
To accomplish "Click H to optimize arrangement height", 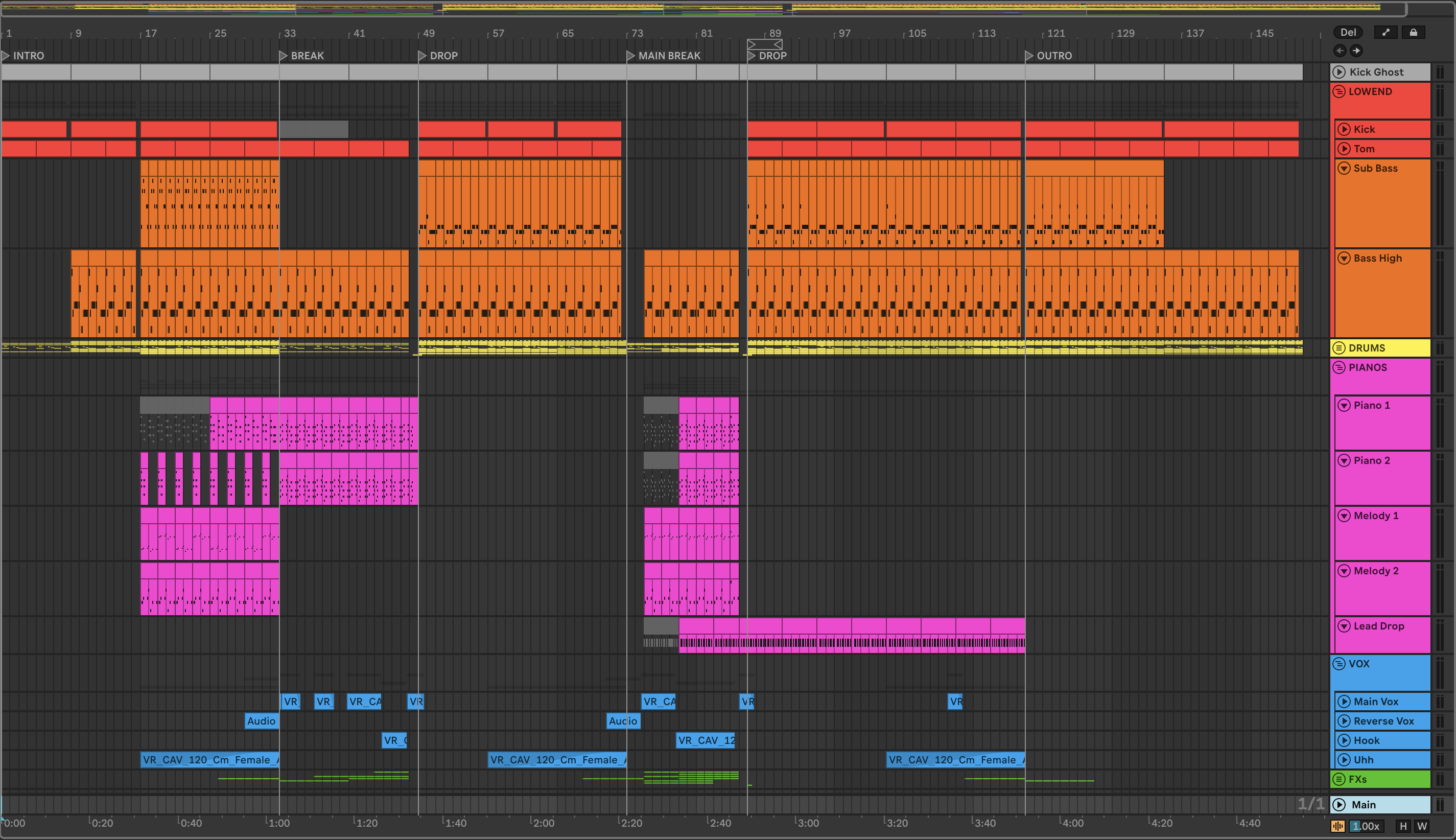I will pyautogui.click(x=1403, y=826).
